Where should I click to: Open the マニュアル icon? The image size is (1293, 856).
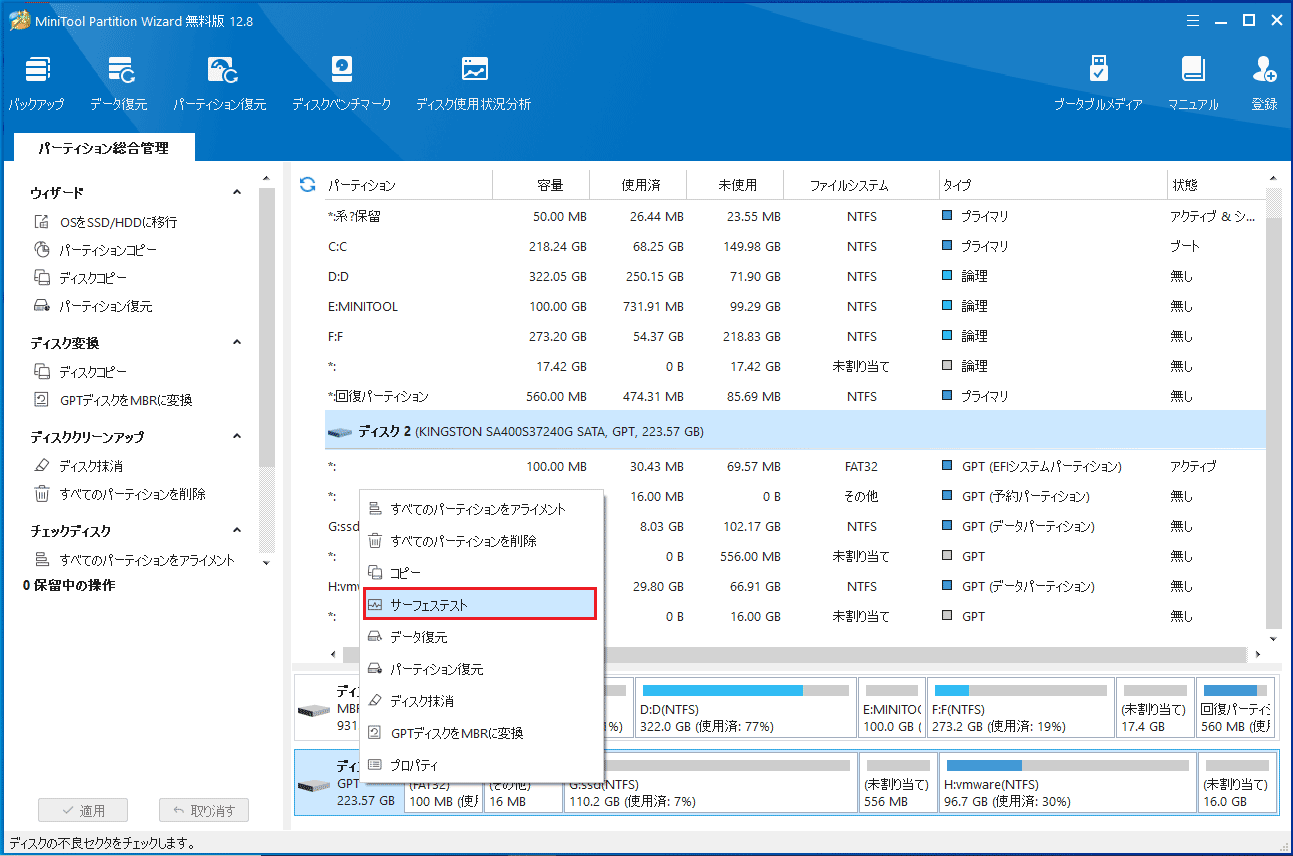(1193, 83)
